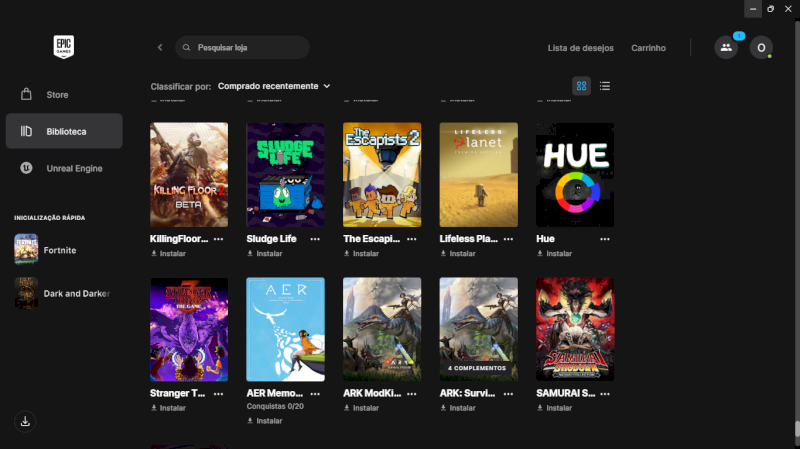Open more options for ARK: Survival
The width and height of the screenshot is (800, 449).
[508, 394]
